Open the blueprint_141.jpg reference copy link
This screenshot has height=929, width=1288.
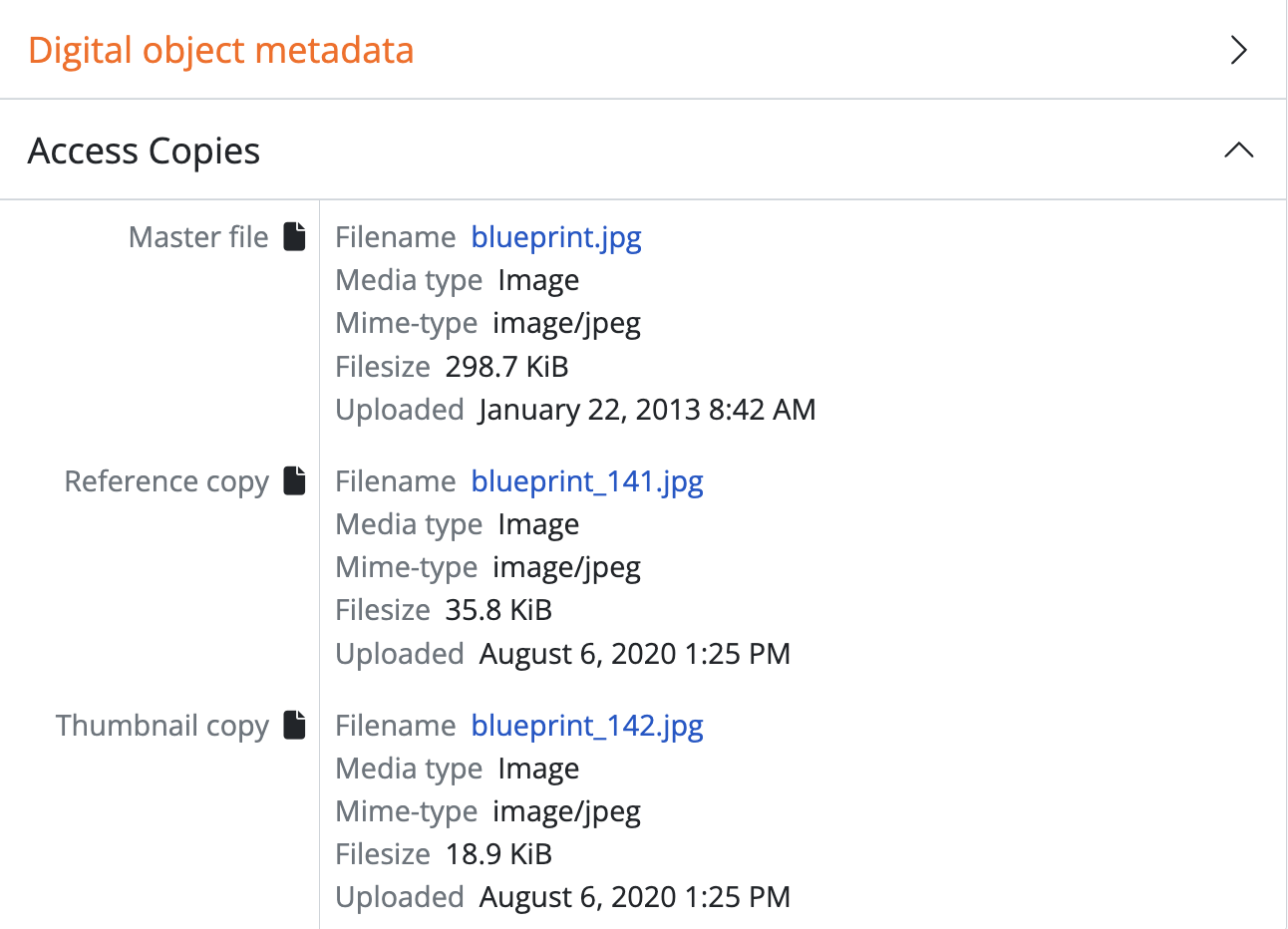tap(587, 481)
